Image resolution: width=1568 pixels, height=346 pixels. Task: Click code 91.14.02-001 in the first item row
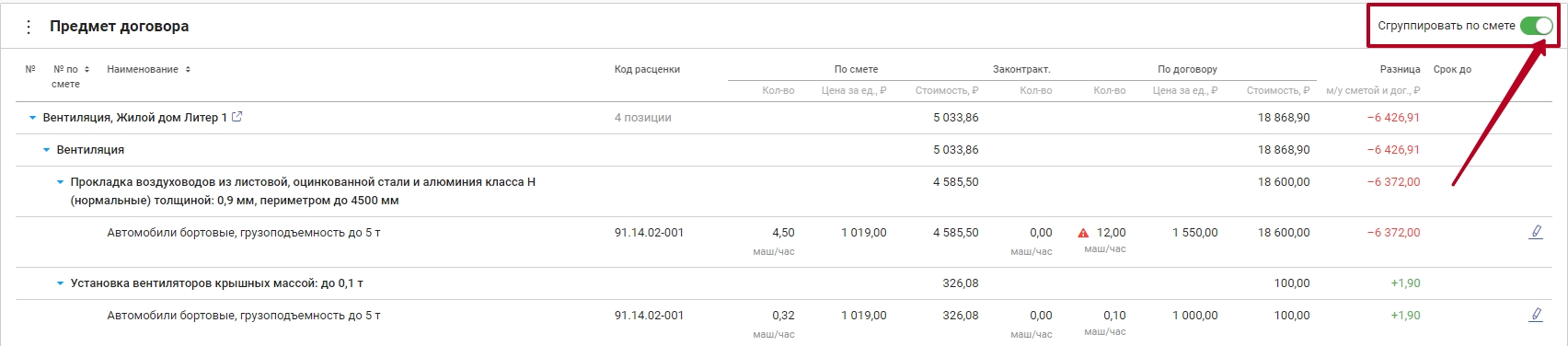point(649,233)
